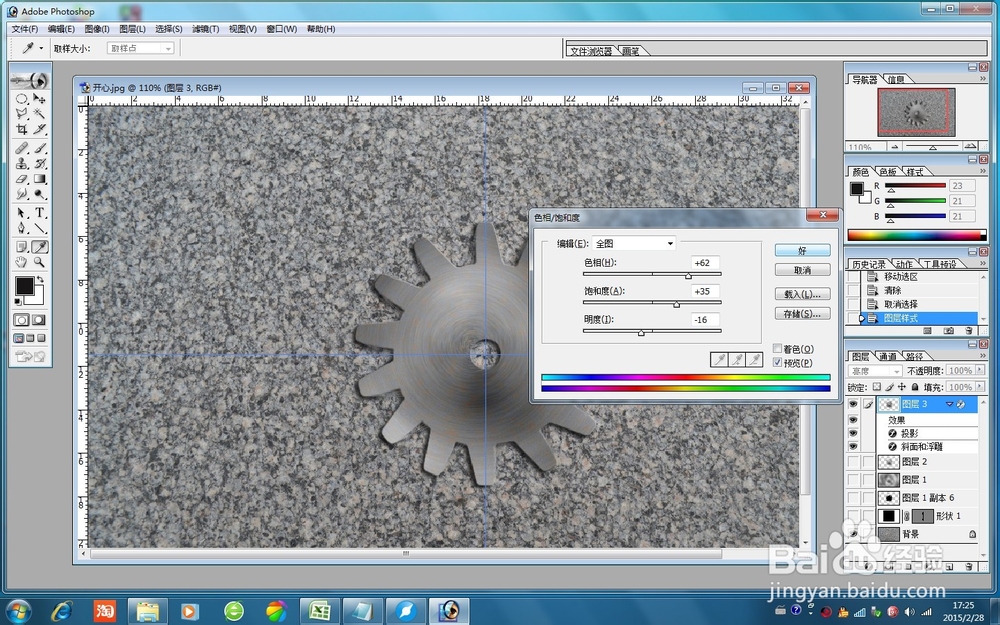Viewport: 1000px width, 625px height.
Task: Open the 不透明度 opacity arrow
Action: (x=980, y=371)
